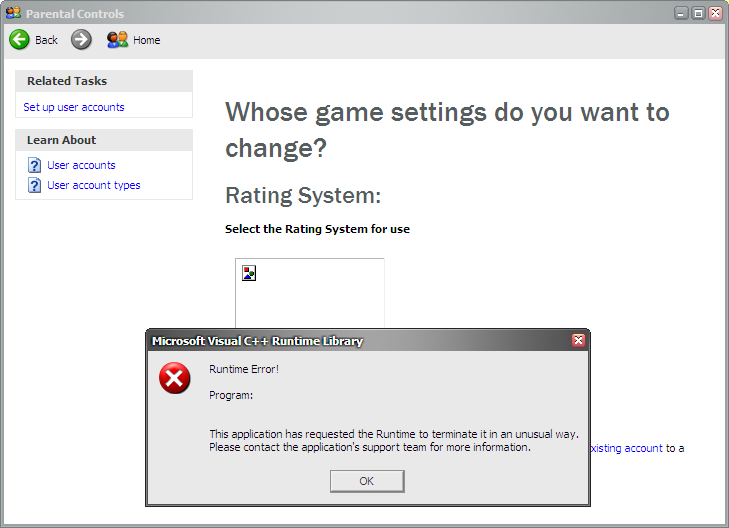729x528 pixels.
Task: Click OK in Runtime Error dialog
Action: [x=367, y=481]
